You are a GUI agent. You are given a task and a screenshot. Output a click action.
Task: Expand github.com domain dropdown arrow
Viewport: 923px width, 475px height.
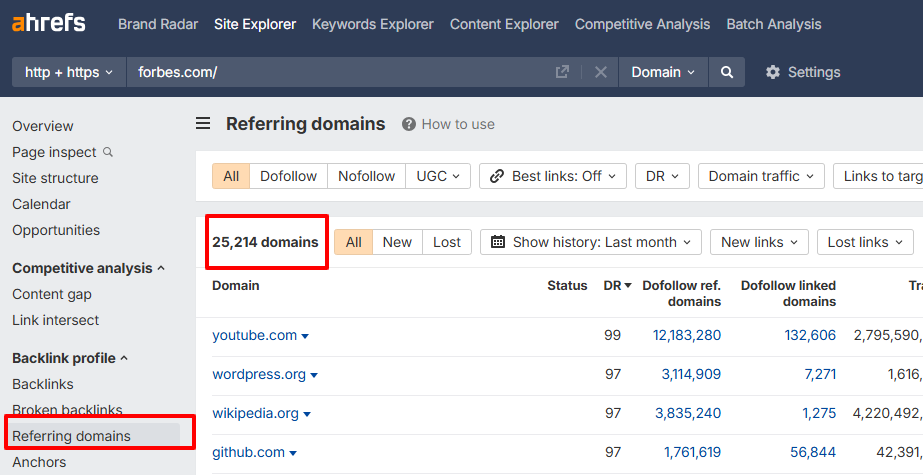pyautogui.click(x=293, y=453)
